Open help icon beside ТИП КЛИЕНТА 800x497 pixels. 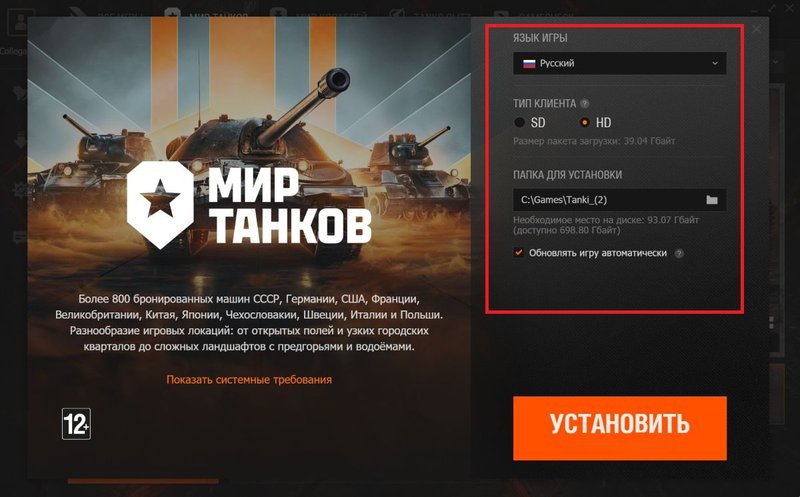[585, 104]
